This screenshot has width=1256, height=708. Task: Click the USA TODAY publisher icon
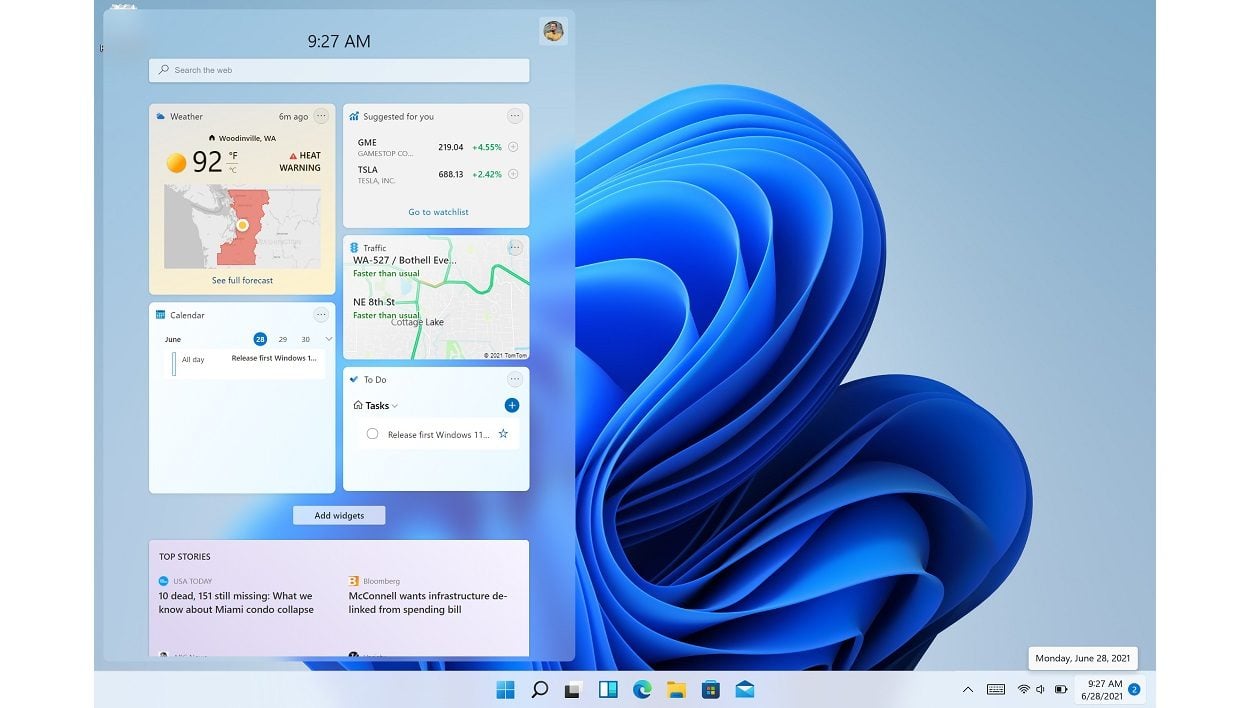(161, 580)
